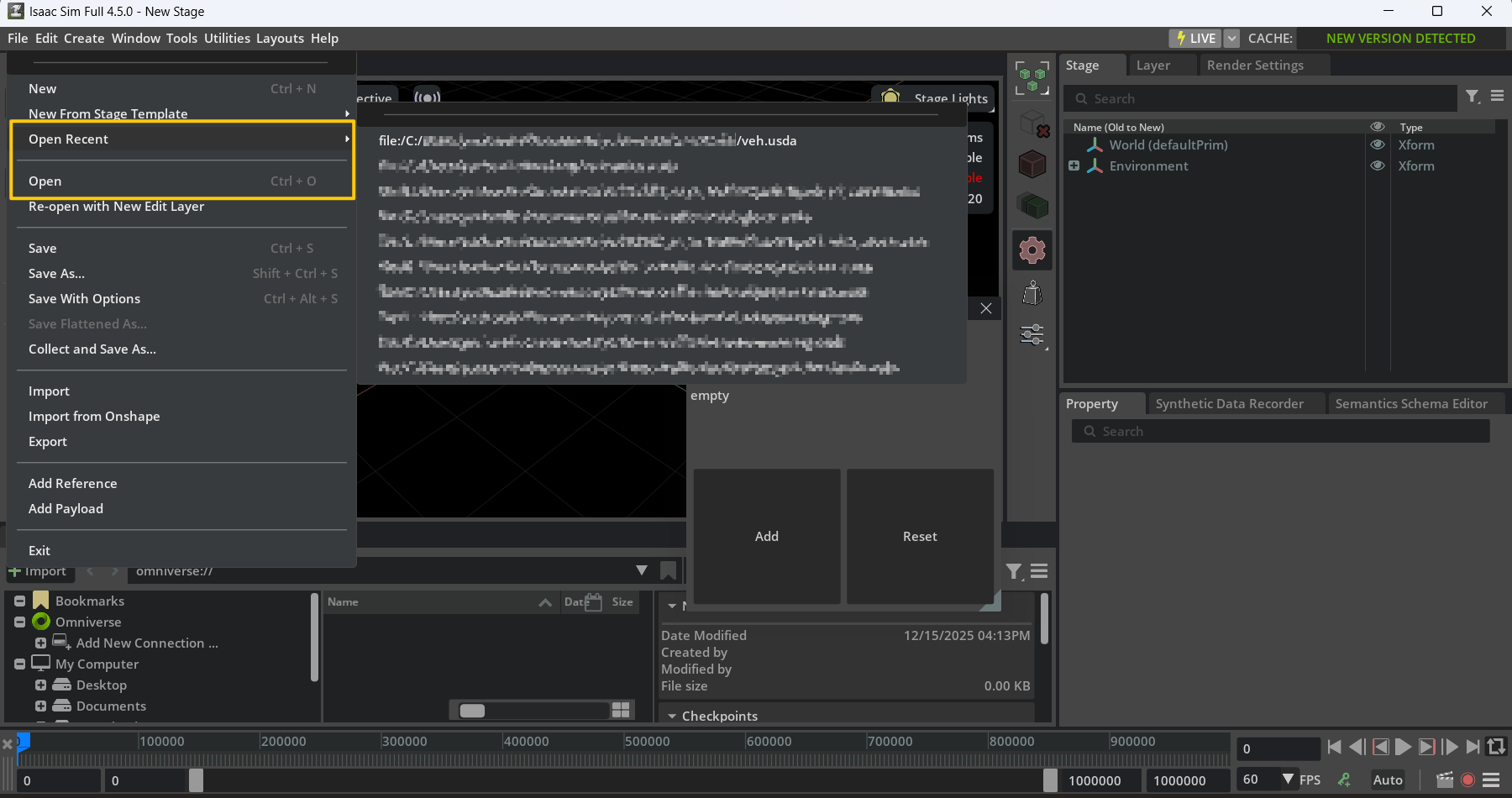This screenshot has height=798, width=1512.
Task: Switch to the Render Settings tab
Action: (1255, 66)
